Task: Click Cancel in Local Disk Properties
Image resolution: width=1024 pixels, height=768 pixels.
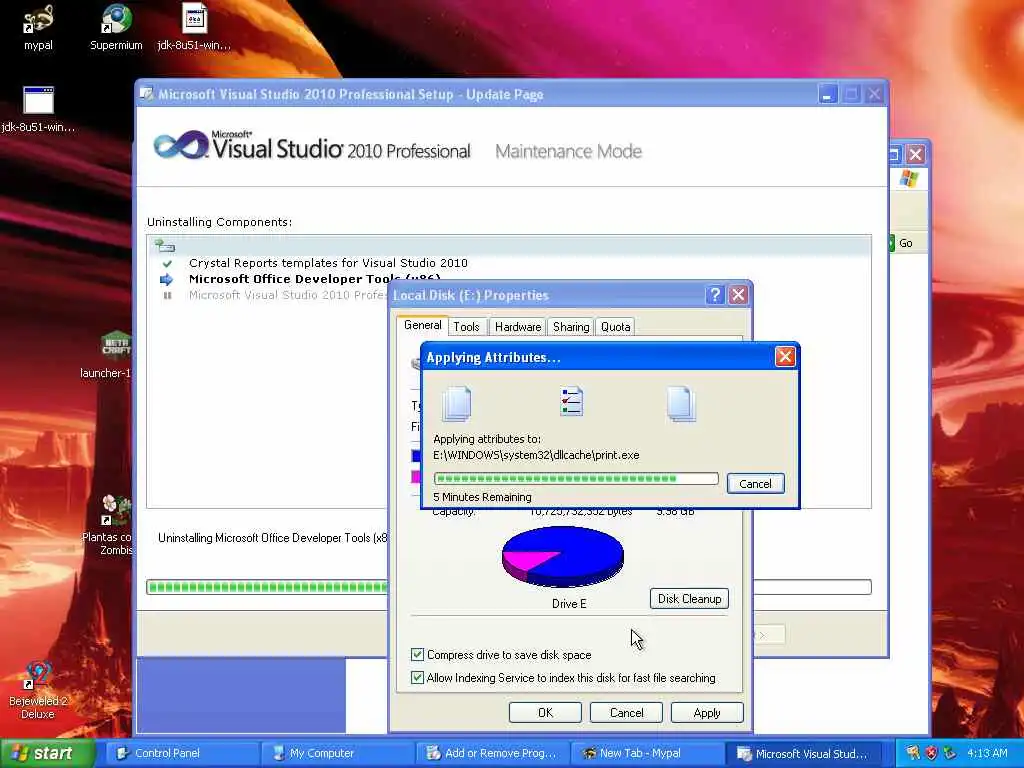Action: pyautogui.click(x=626, y=712)
